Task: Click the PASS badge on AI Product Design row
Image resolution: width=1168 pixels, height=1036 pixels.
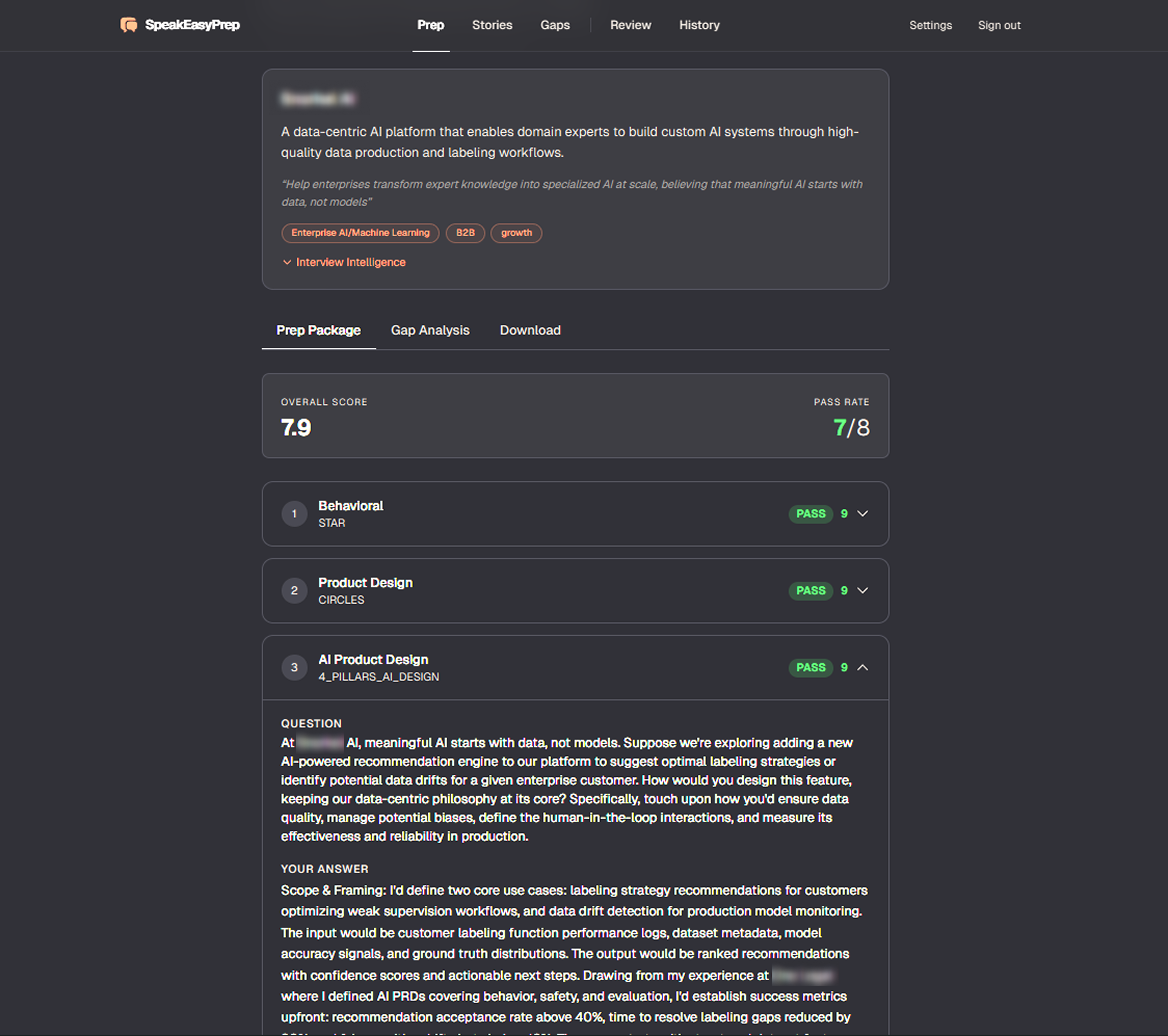Action: point(810,667)
